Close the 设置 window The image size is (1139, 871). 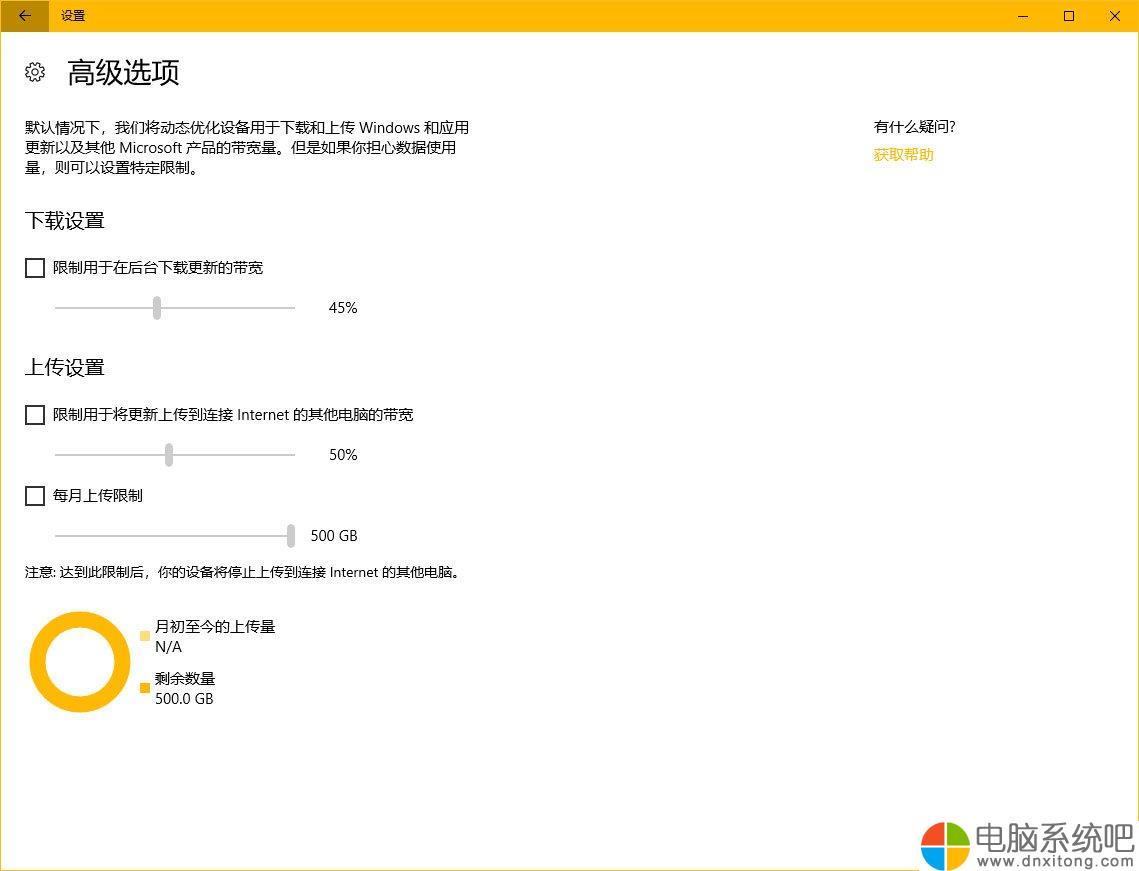[x=1115, y=16]
